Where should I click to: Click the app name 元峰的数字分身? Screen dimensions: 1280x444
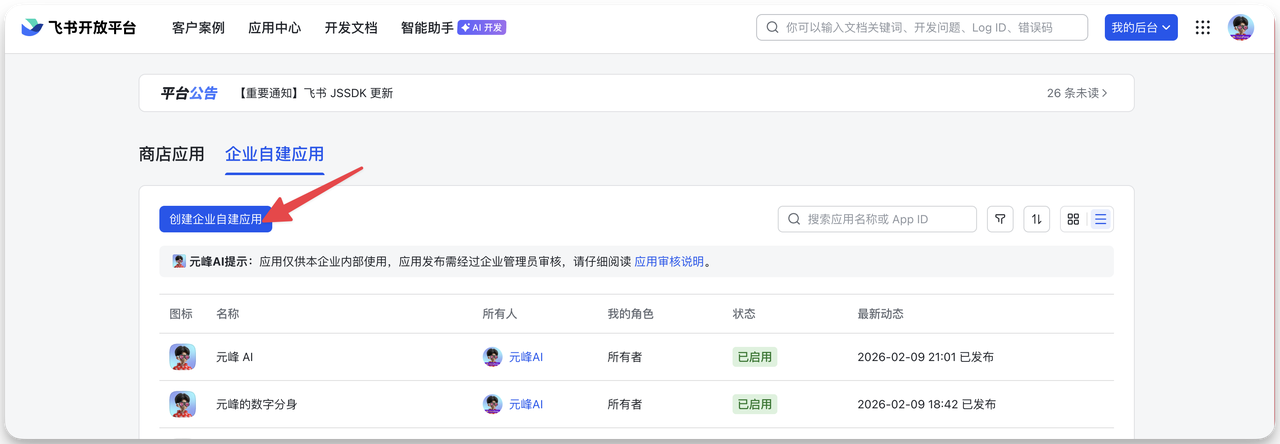coord(256,405)
